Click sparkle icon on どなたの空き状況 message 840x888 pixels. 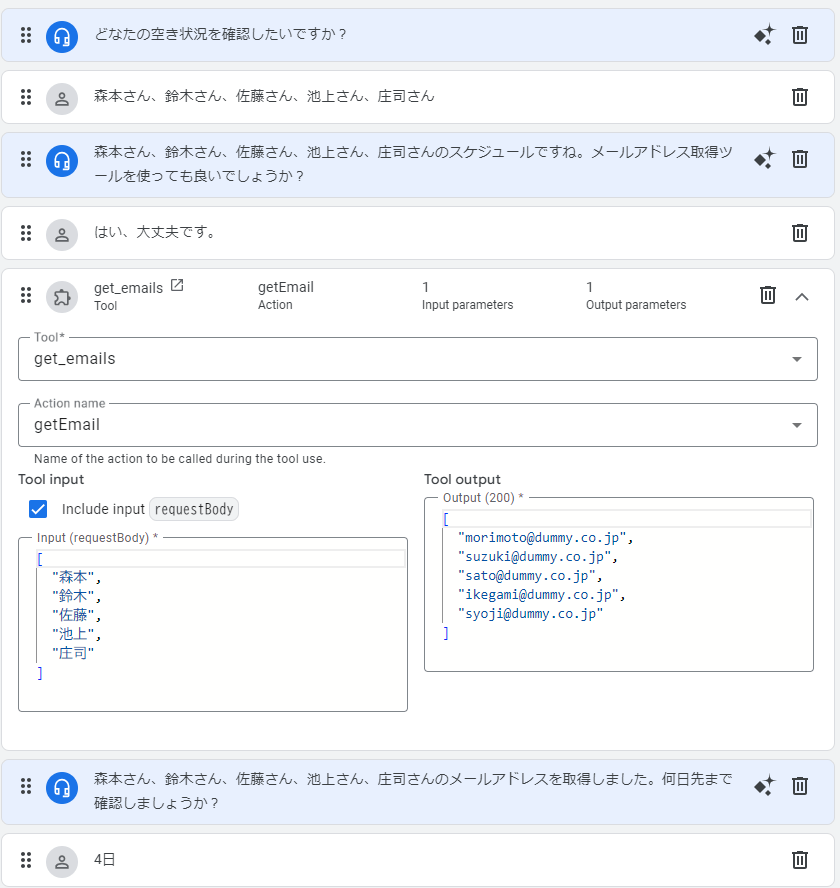[x=764, y=35]
